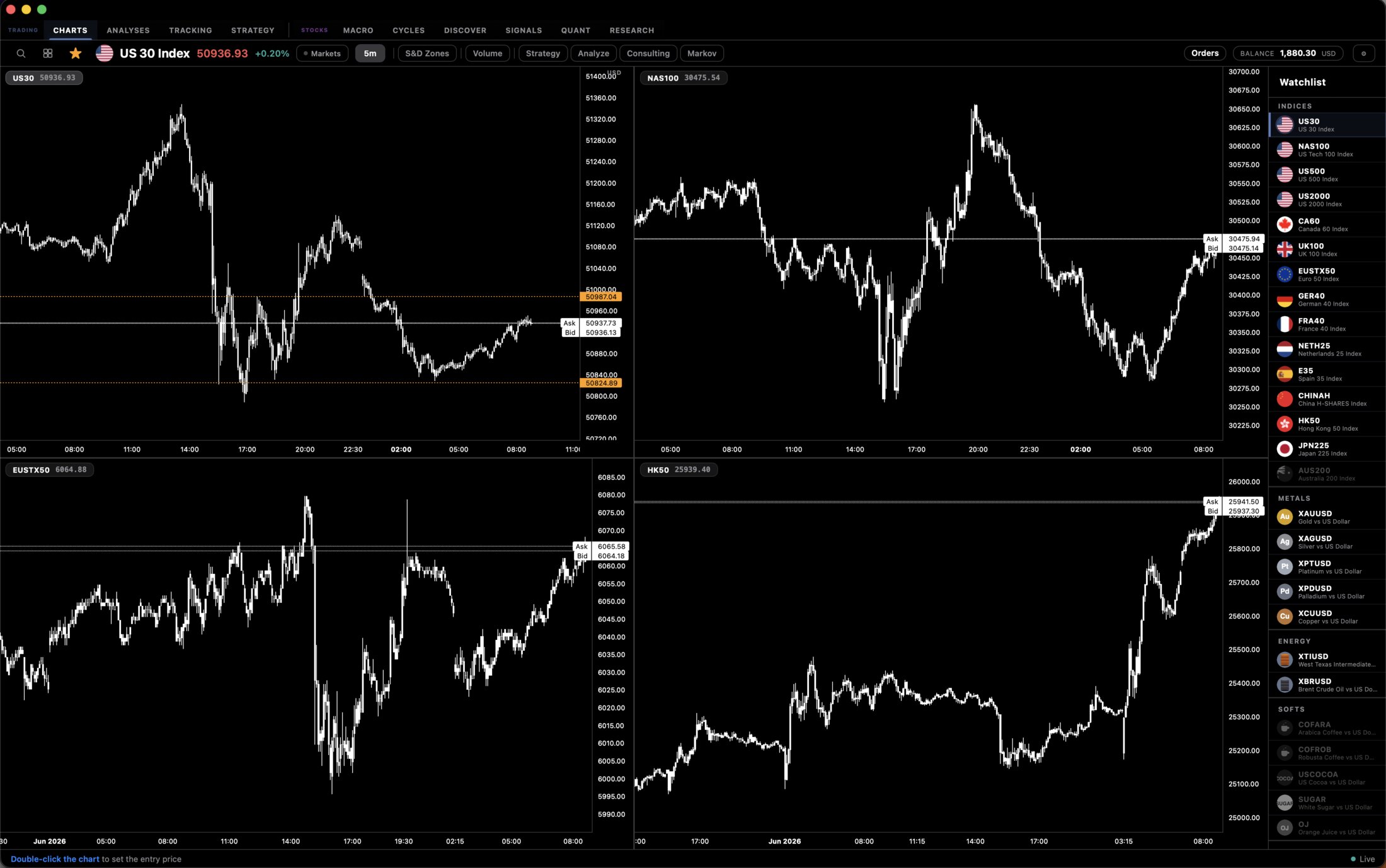Image resolution: width=1386 pixels, height=868 pixels.
Task: Click the STOCKS section label
Action: pos(314,30)
